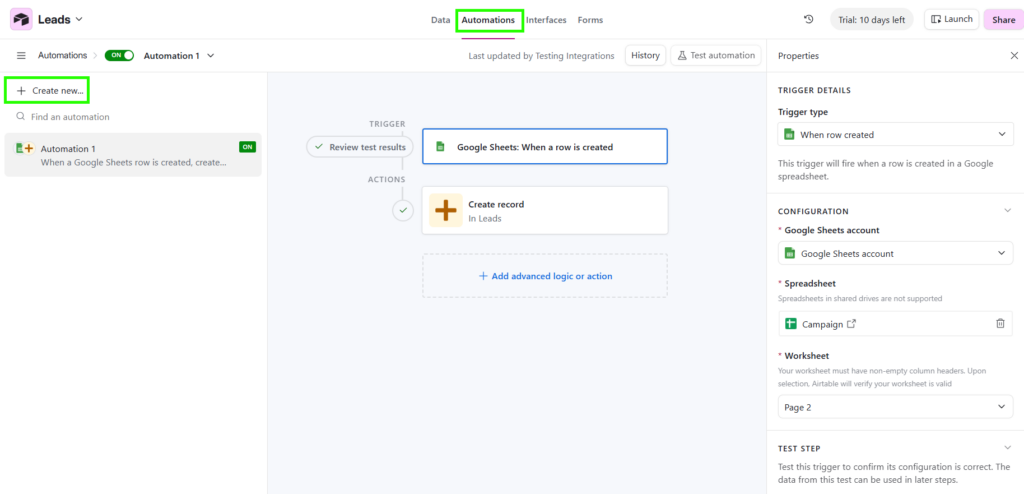Click the green checkmark beside Create record
Screen dimensions: 1024x494
pos(402,211)
